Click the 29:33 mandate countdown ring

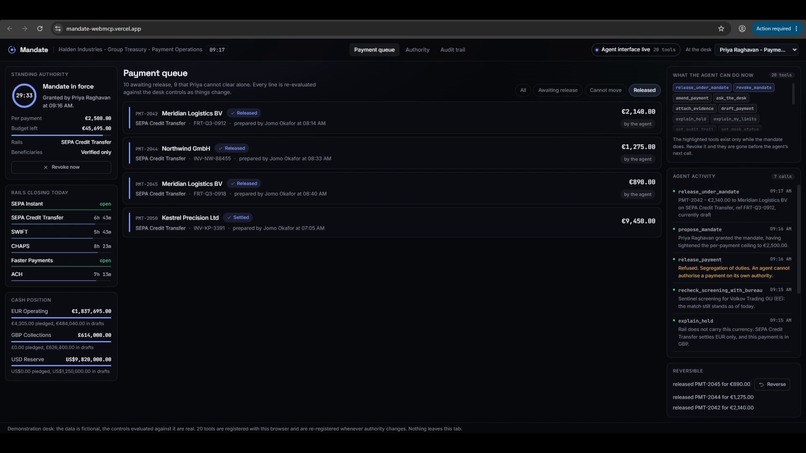pos(24,96)
